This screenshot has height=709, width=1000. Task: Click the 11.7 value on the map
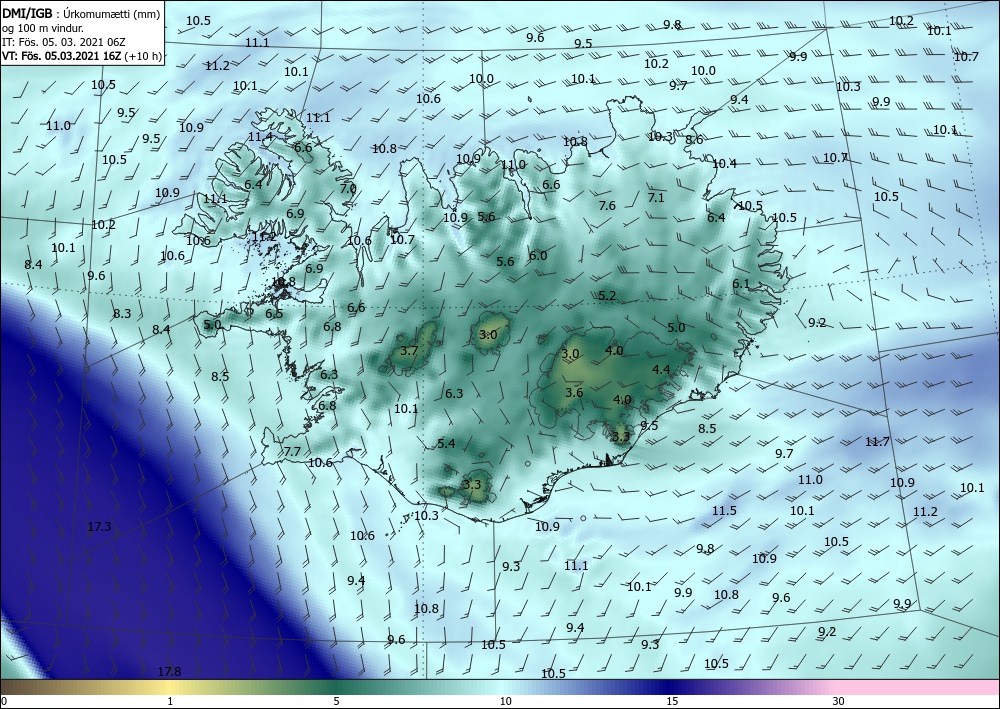point(877,441)
